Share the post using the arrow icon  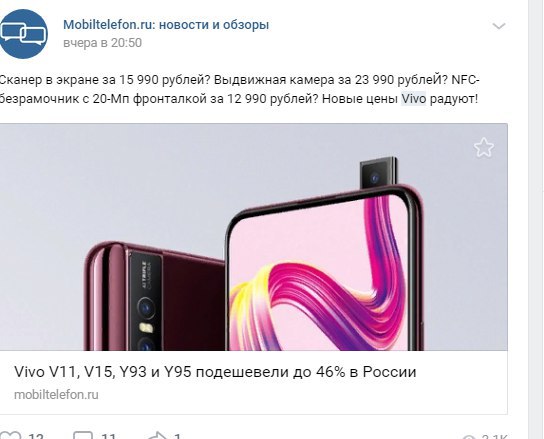[x=157, y=435]
